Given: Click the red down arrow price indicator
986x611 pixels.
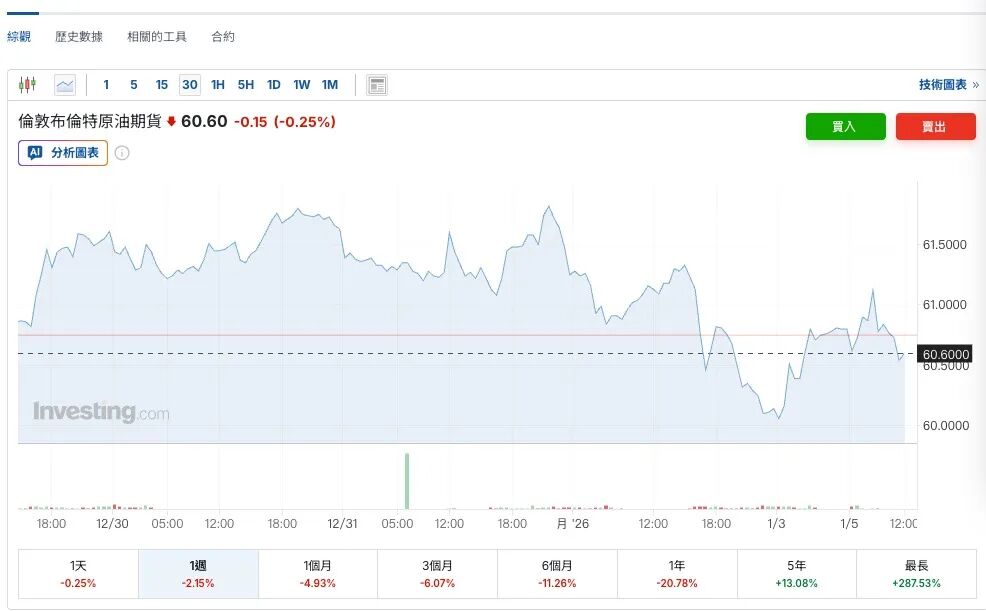Looking at the screenshot, I should 171,122.
